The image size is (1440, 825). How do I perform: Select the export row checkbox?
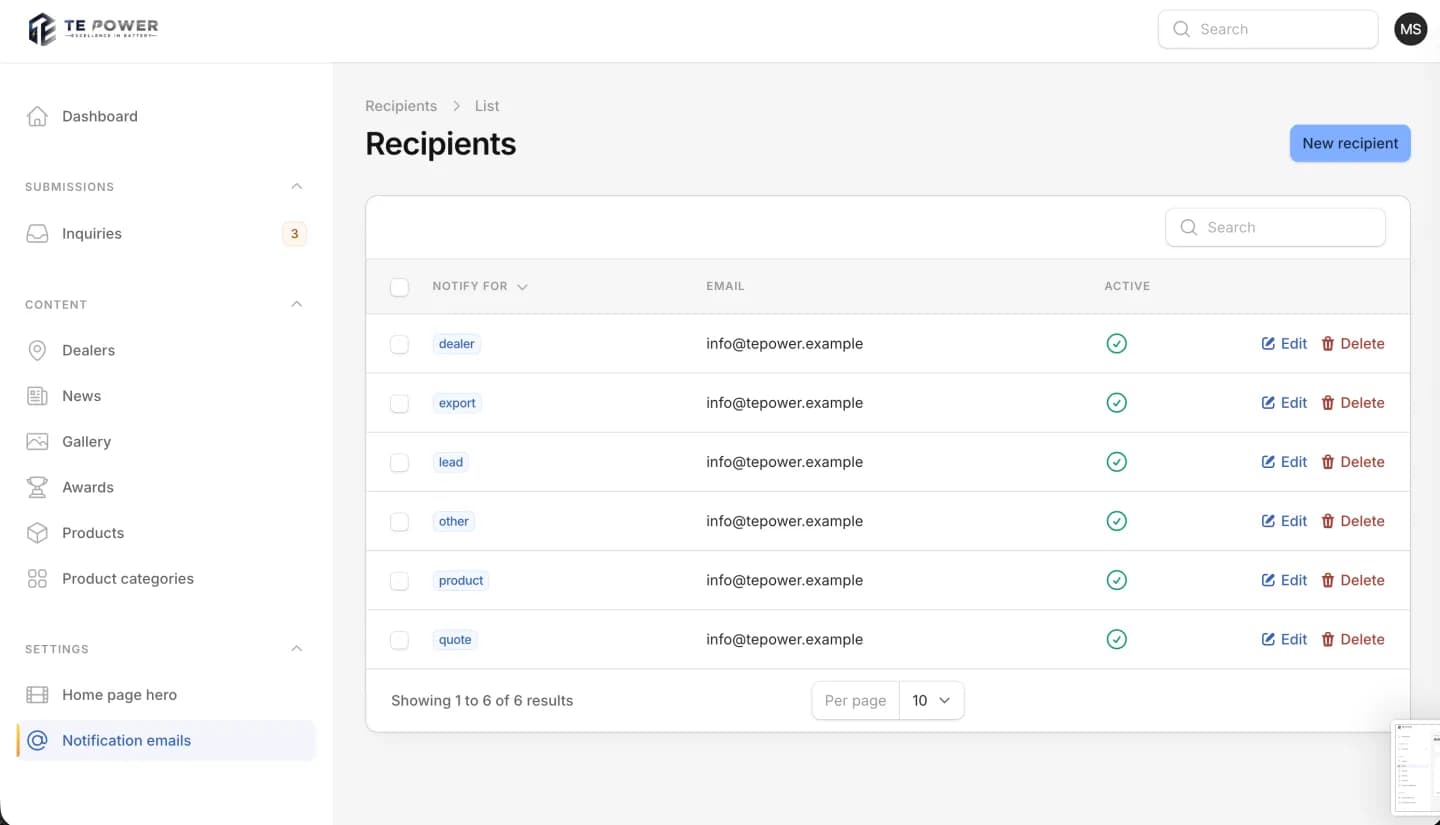pos(399,403)
